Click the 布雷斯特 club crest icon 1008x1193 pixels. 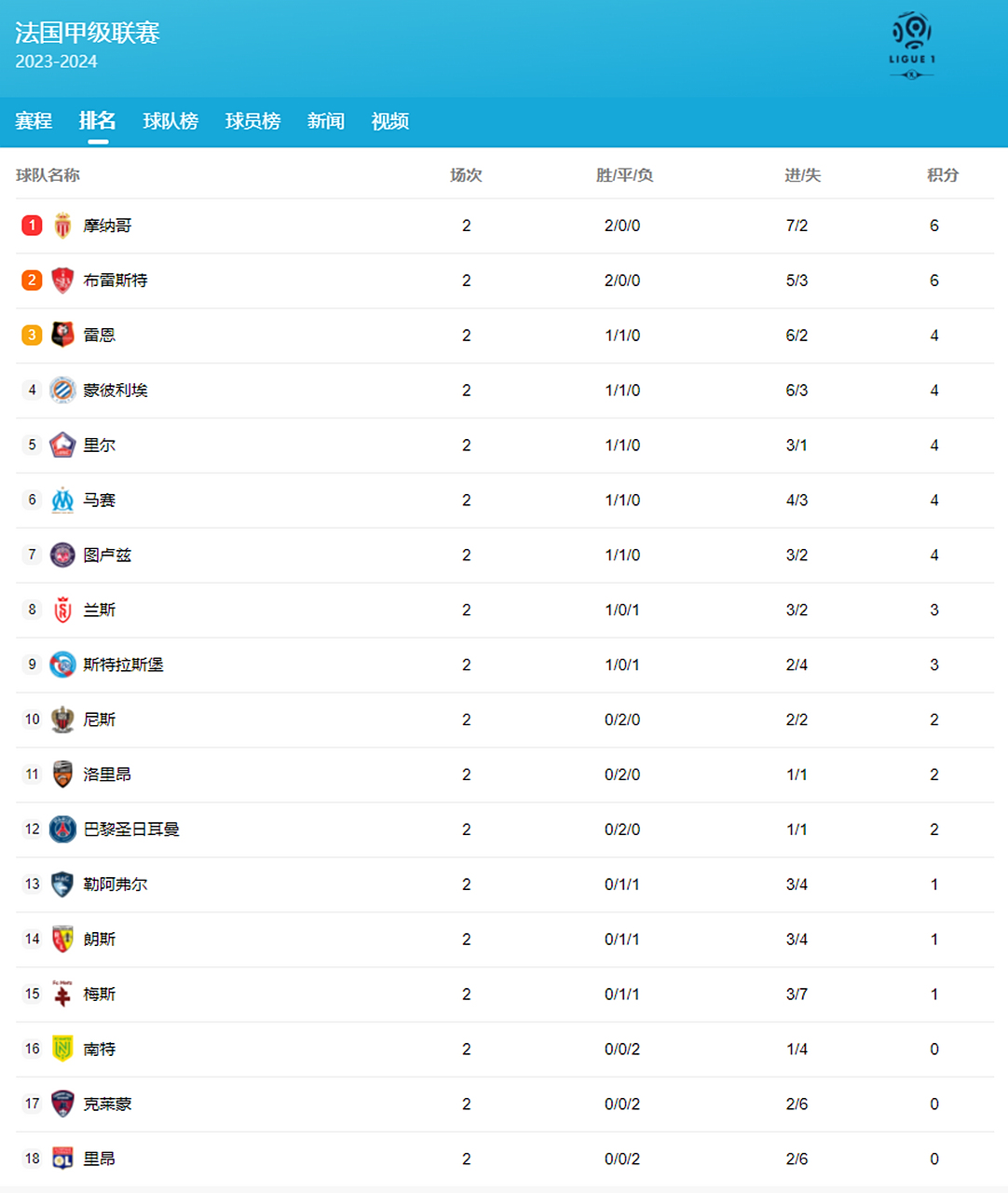[x=62, y=281]
